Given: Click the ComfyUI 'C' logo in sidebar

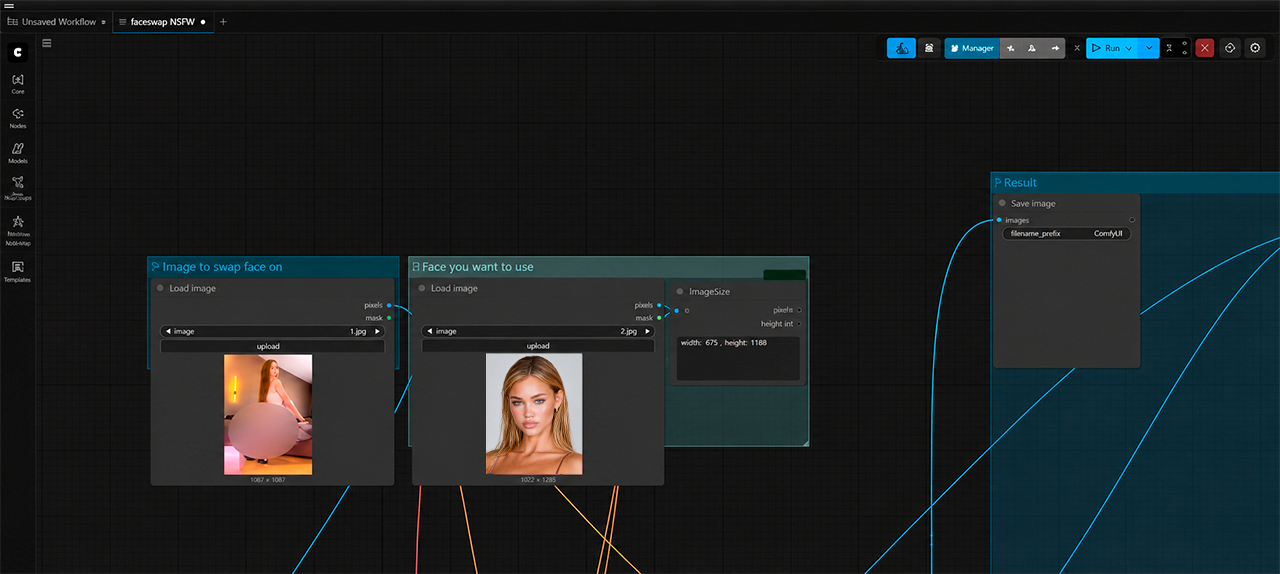Looking at the screenshot, I should pos(18,52).
